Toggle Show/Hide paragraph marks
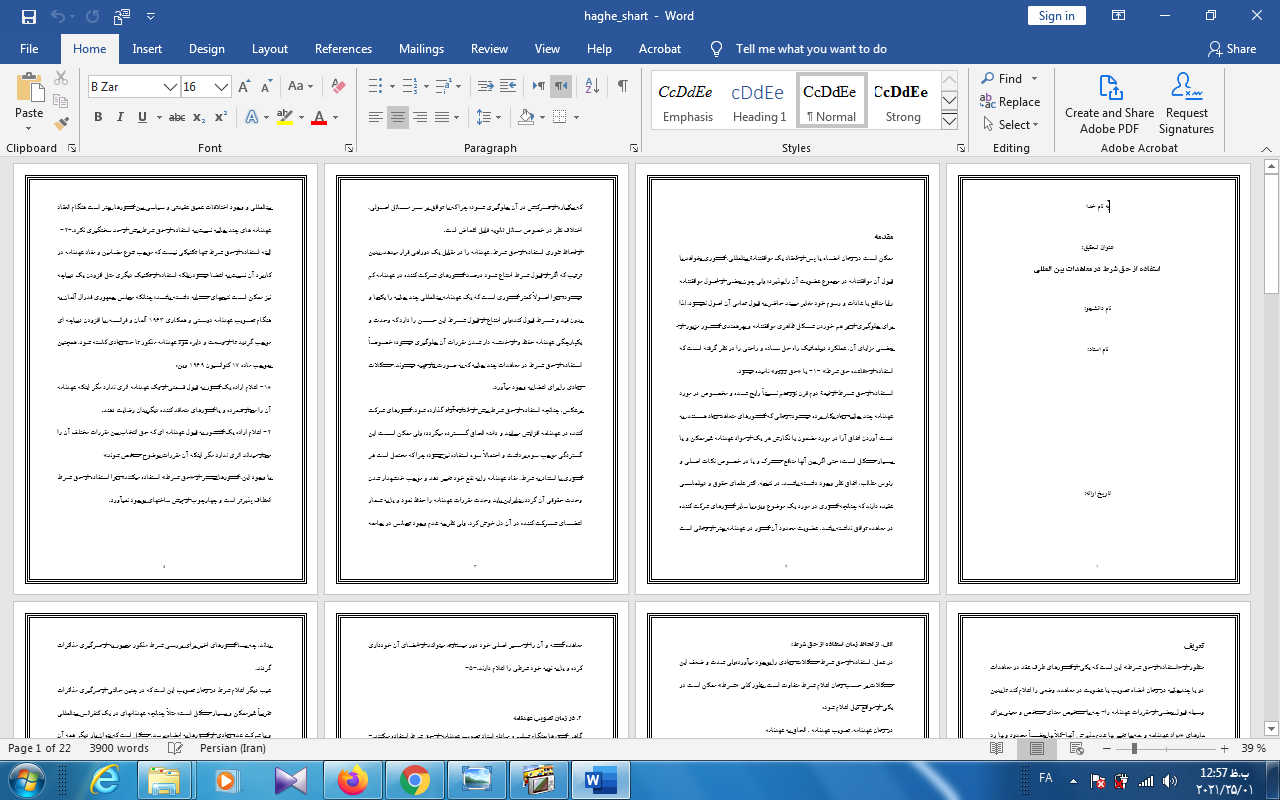 pyautogui.click(x=622, y=87)
